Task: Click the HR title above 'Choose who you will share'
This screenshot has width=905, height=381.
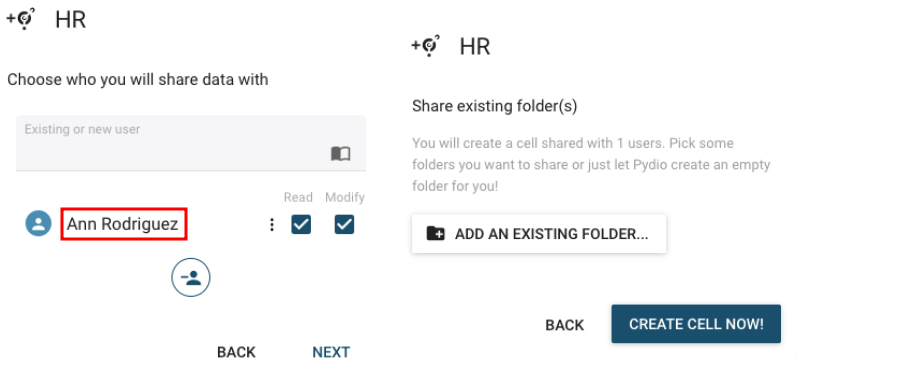Action: [x=71, y=20]
